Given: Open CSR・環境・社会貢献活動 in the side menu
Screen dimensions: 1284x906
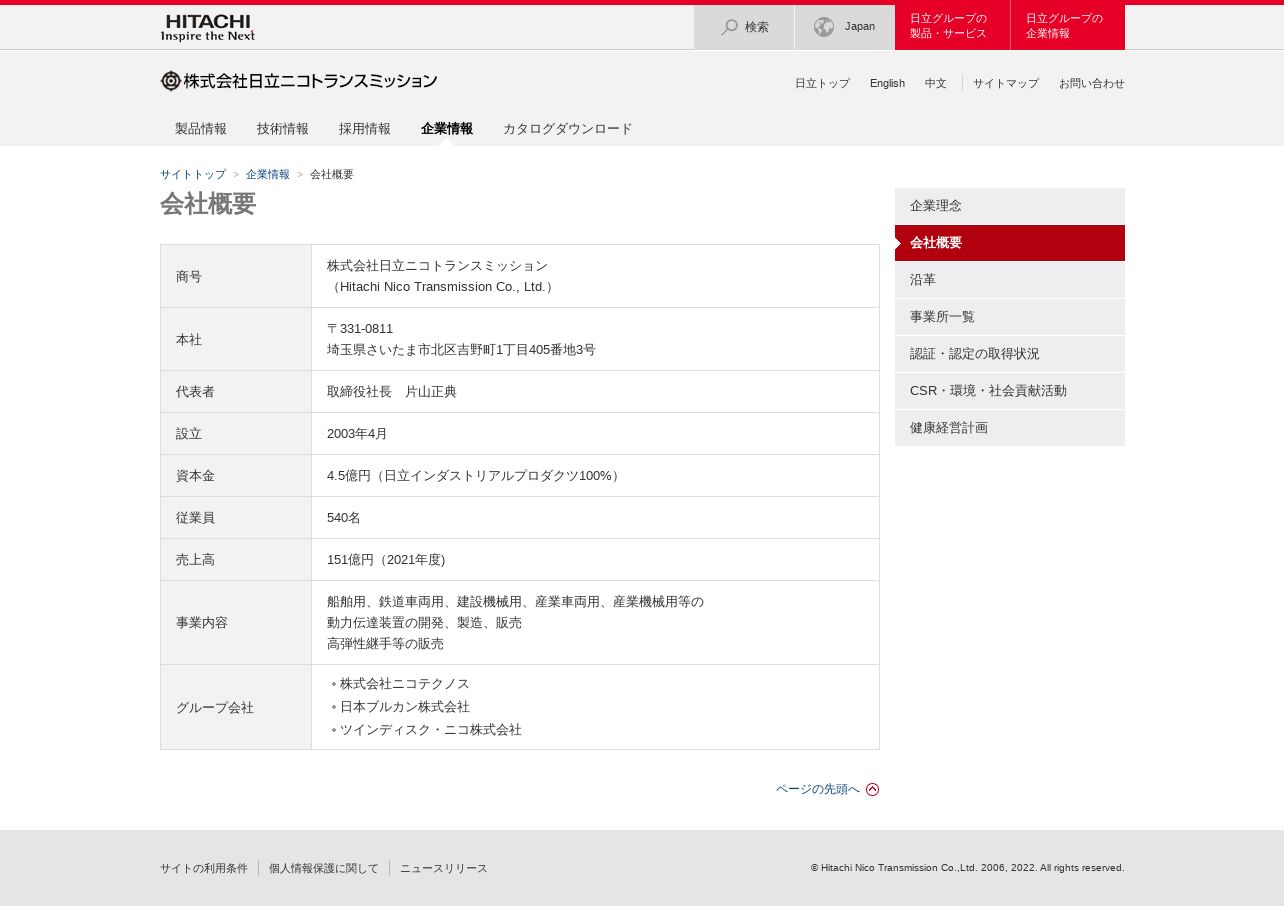Looking at the screenshot, I should click(x=1010, y=391).
